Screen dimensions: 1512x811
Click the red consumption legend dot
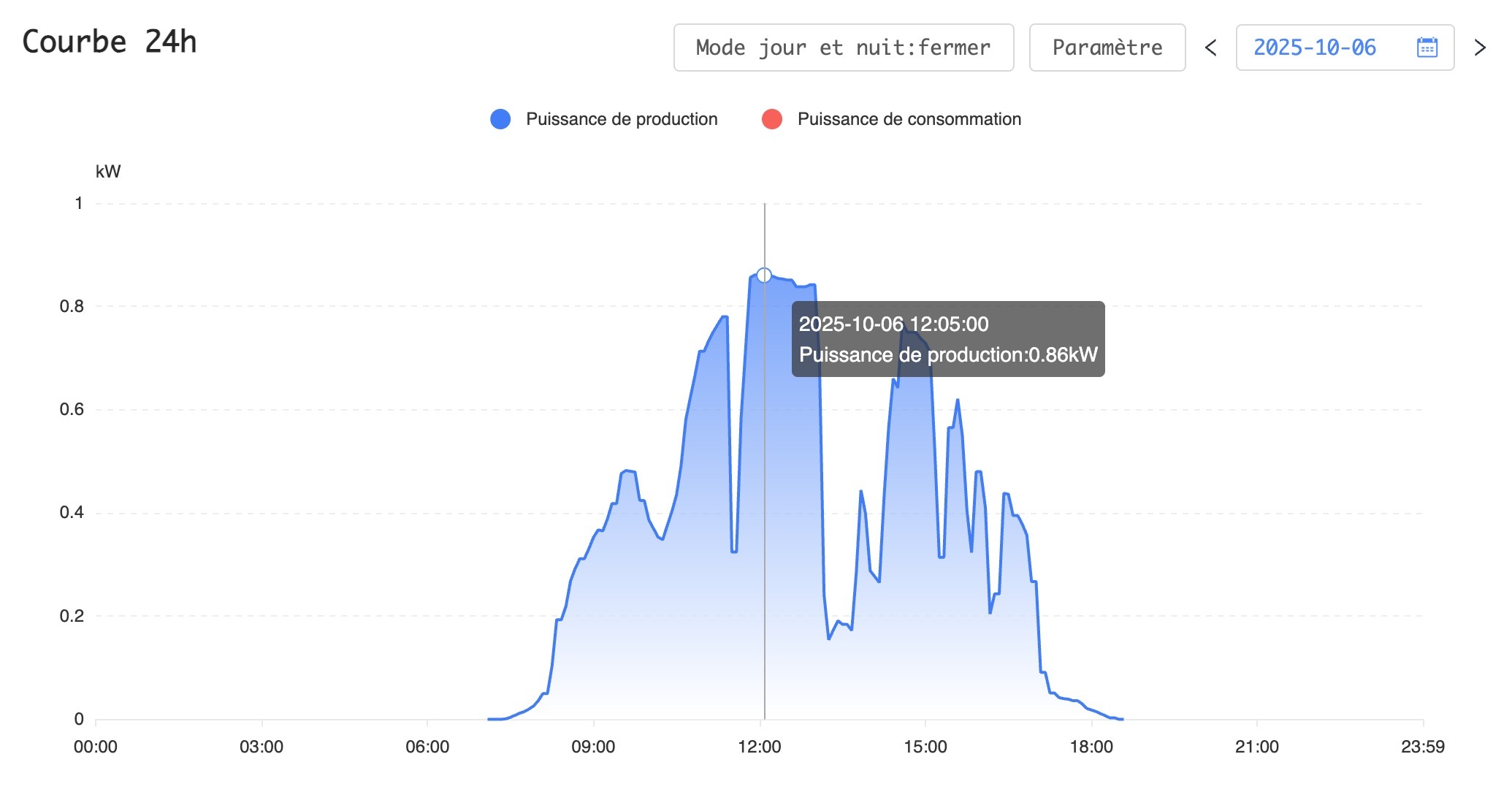pyautogui.click(x=772, y=119)
